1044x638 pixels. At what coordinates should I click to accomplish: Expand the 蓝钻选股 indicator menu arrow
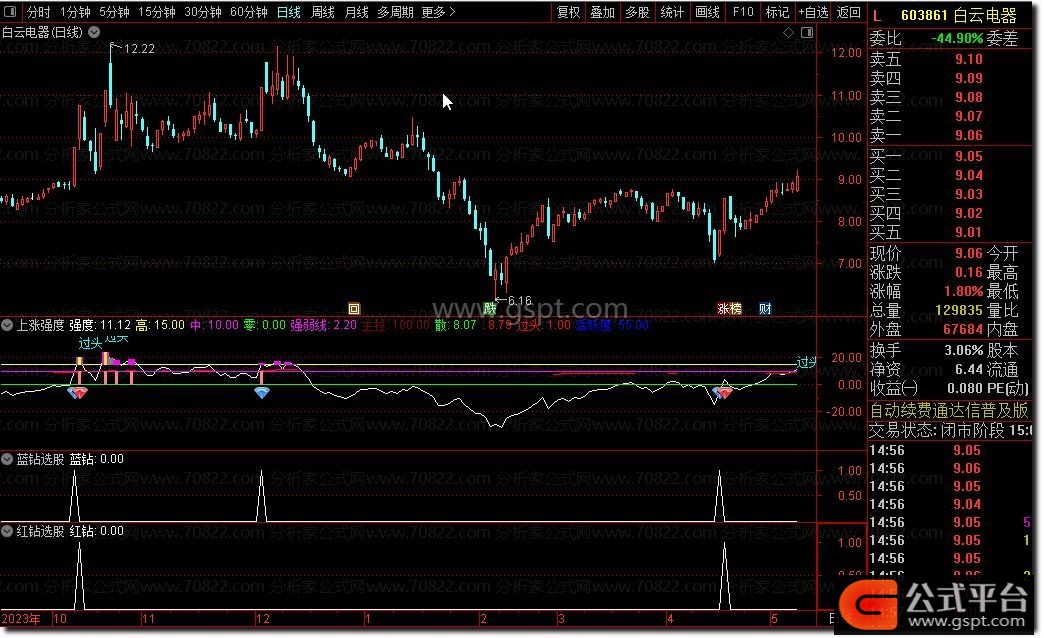tap(7, 459)
